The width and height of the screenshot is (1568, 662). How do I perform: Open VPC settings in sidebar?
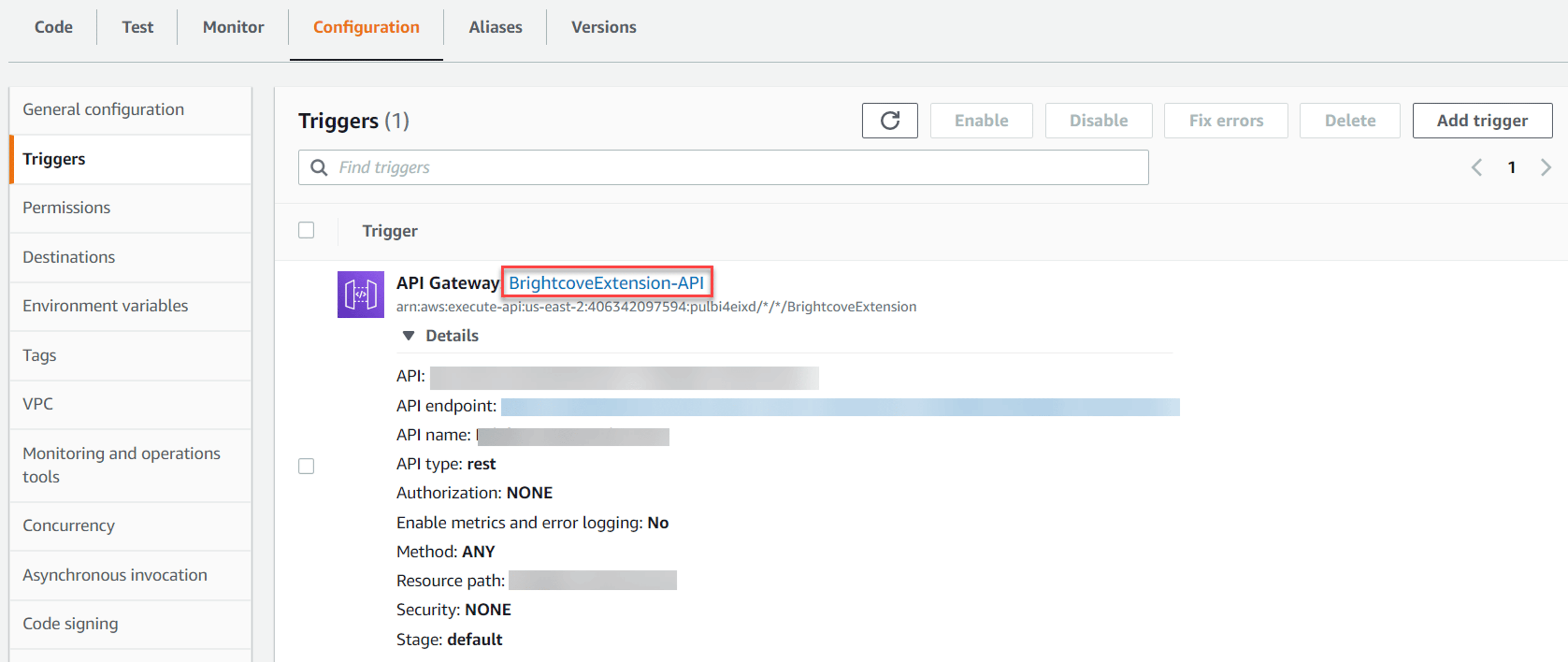[x=131, y=404]
